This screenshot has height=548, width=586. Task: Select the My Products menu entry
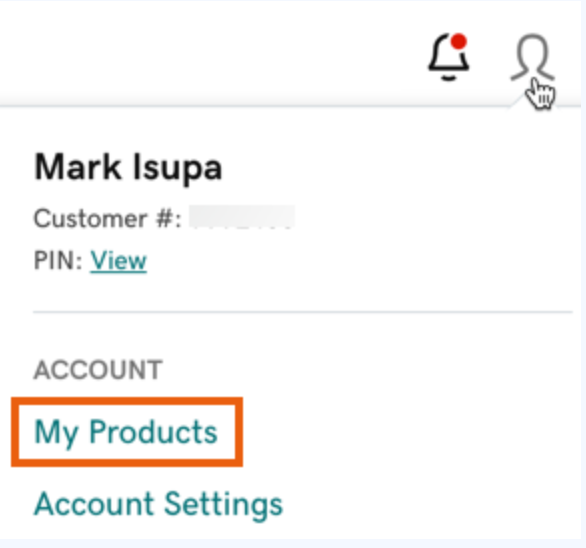pyautogui.click(x=126, y=432)
